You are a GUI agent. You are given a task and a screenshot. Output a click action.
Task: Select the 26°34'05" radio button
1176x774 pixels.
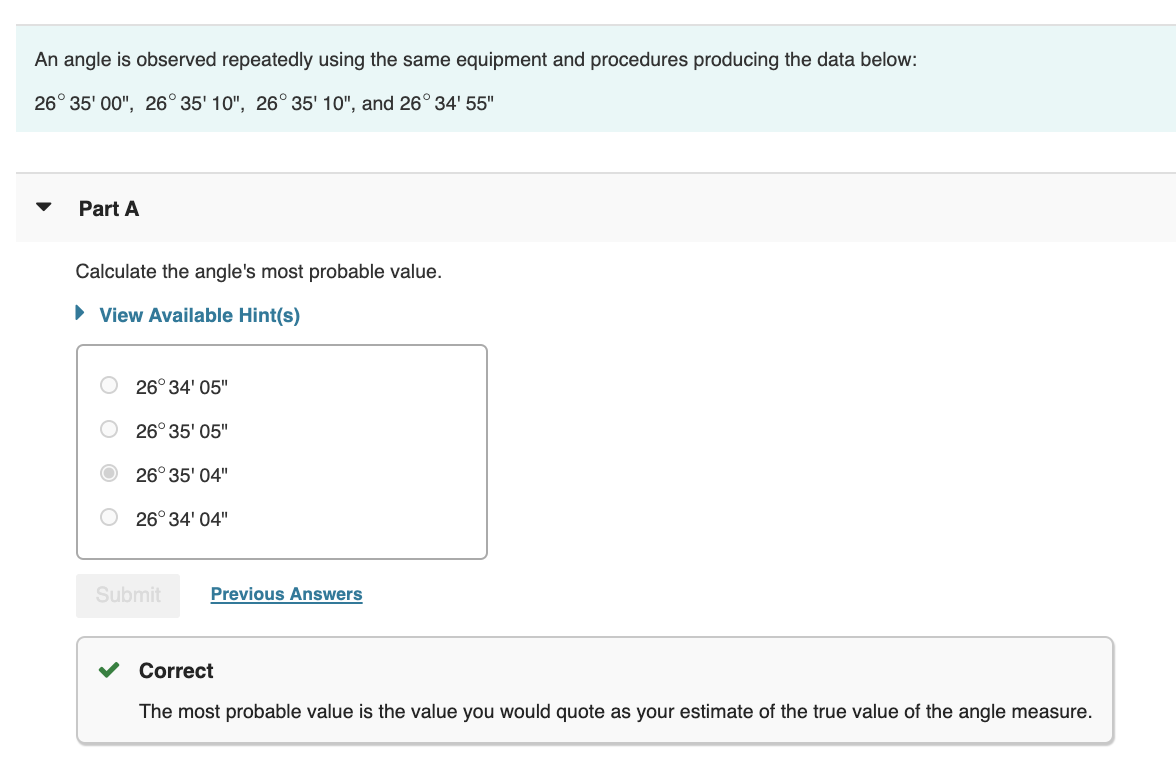pyautogui.click(x=109, y=385)
